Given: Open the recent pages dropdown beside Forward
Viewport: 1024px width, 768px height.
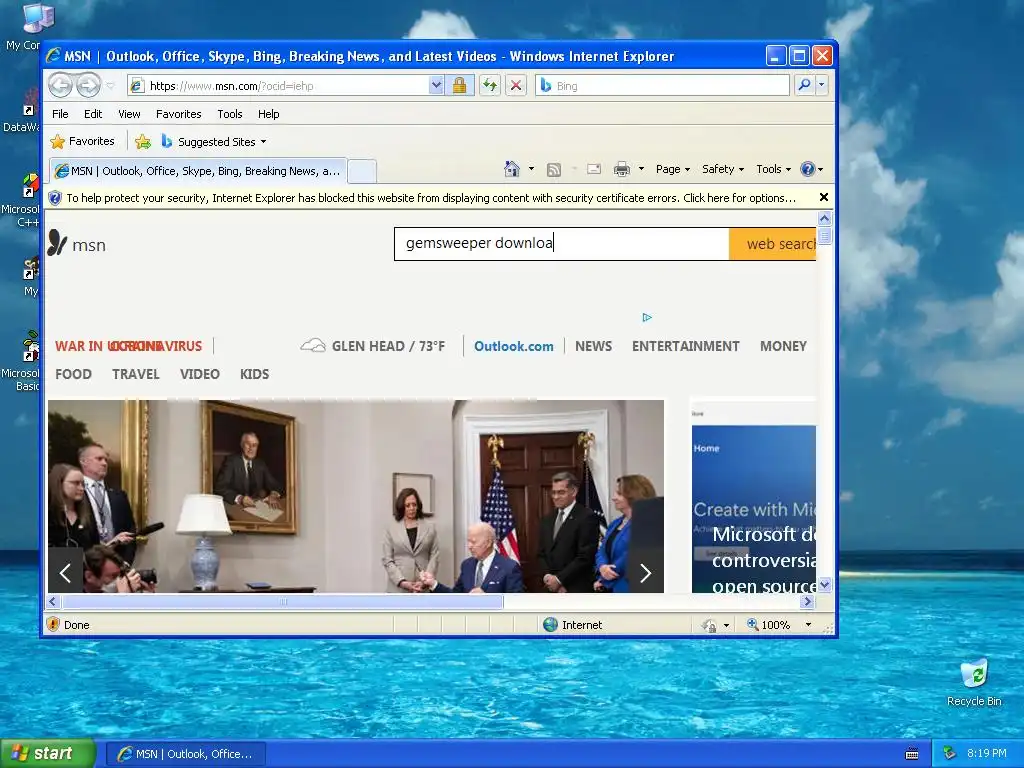Looking at the screenshot, I should [x=110, y=86].
